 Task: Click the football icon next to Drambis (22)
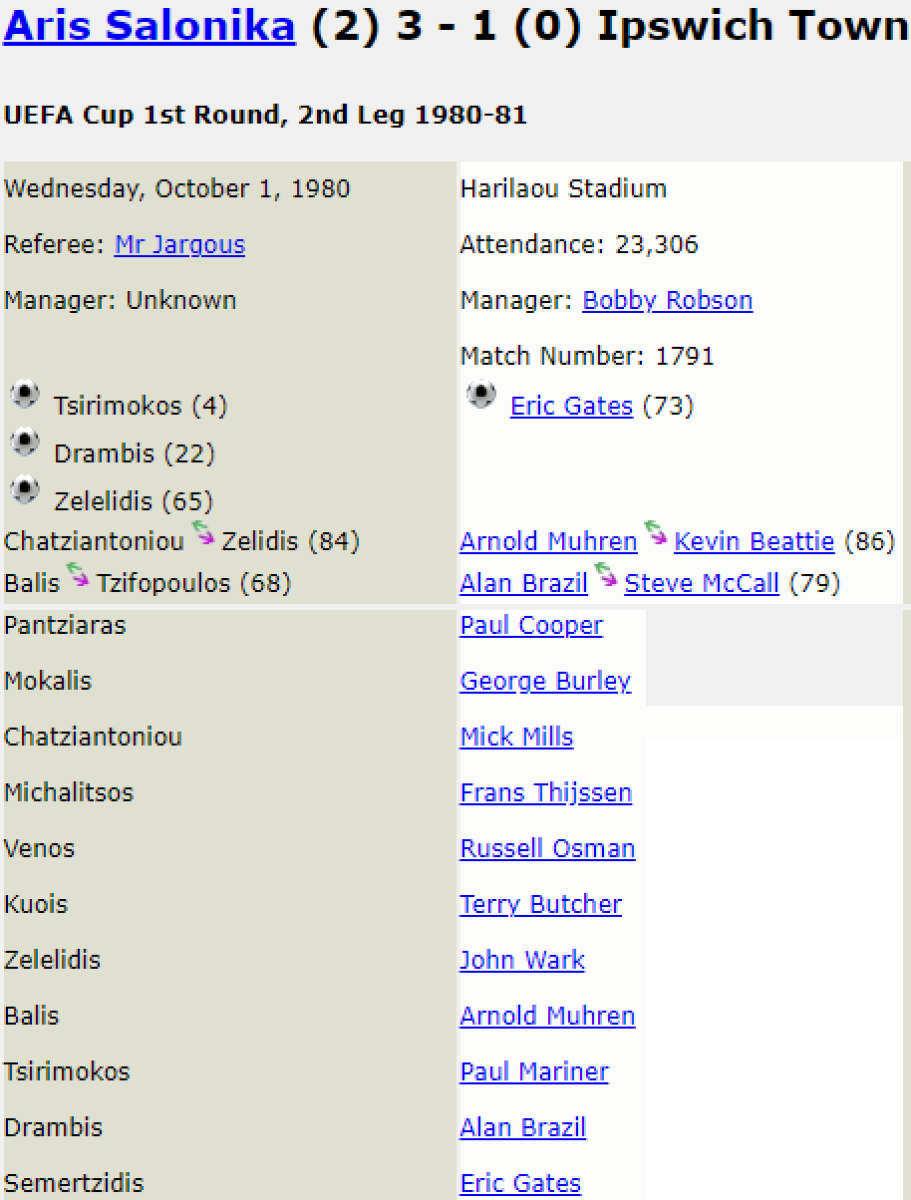point(25,443)
